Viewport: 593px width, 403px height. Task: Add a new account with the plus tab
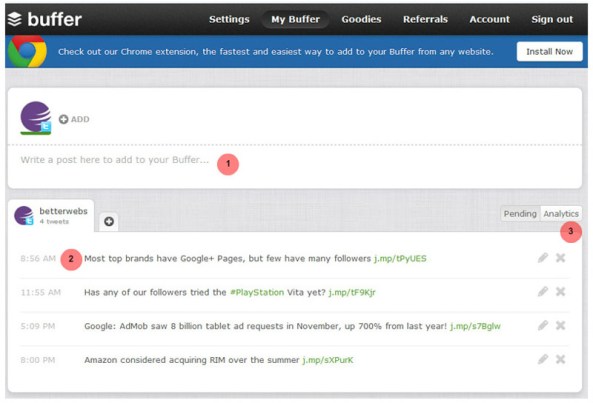click(109, 221)
